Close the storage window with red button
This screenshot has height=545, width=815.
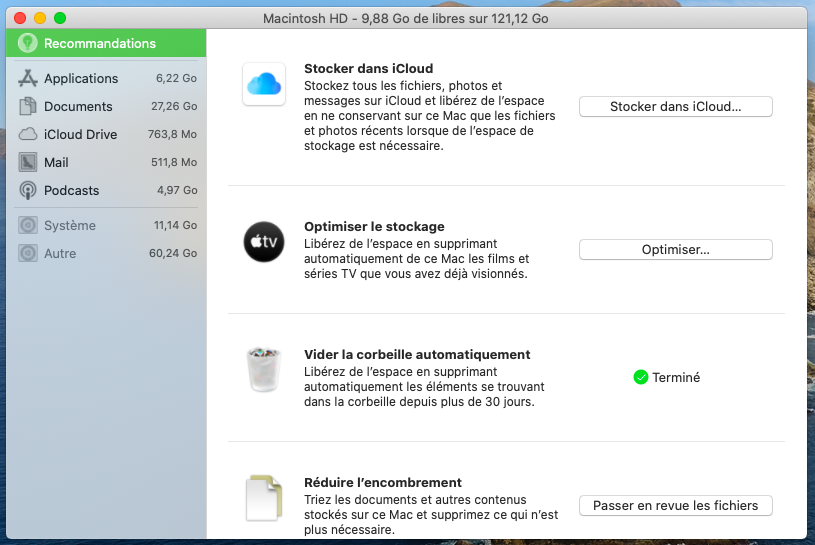[x=20, y=18]
